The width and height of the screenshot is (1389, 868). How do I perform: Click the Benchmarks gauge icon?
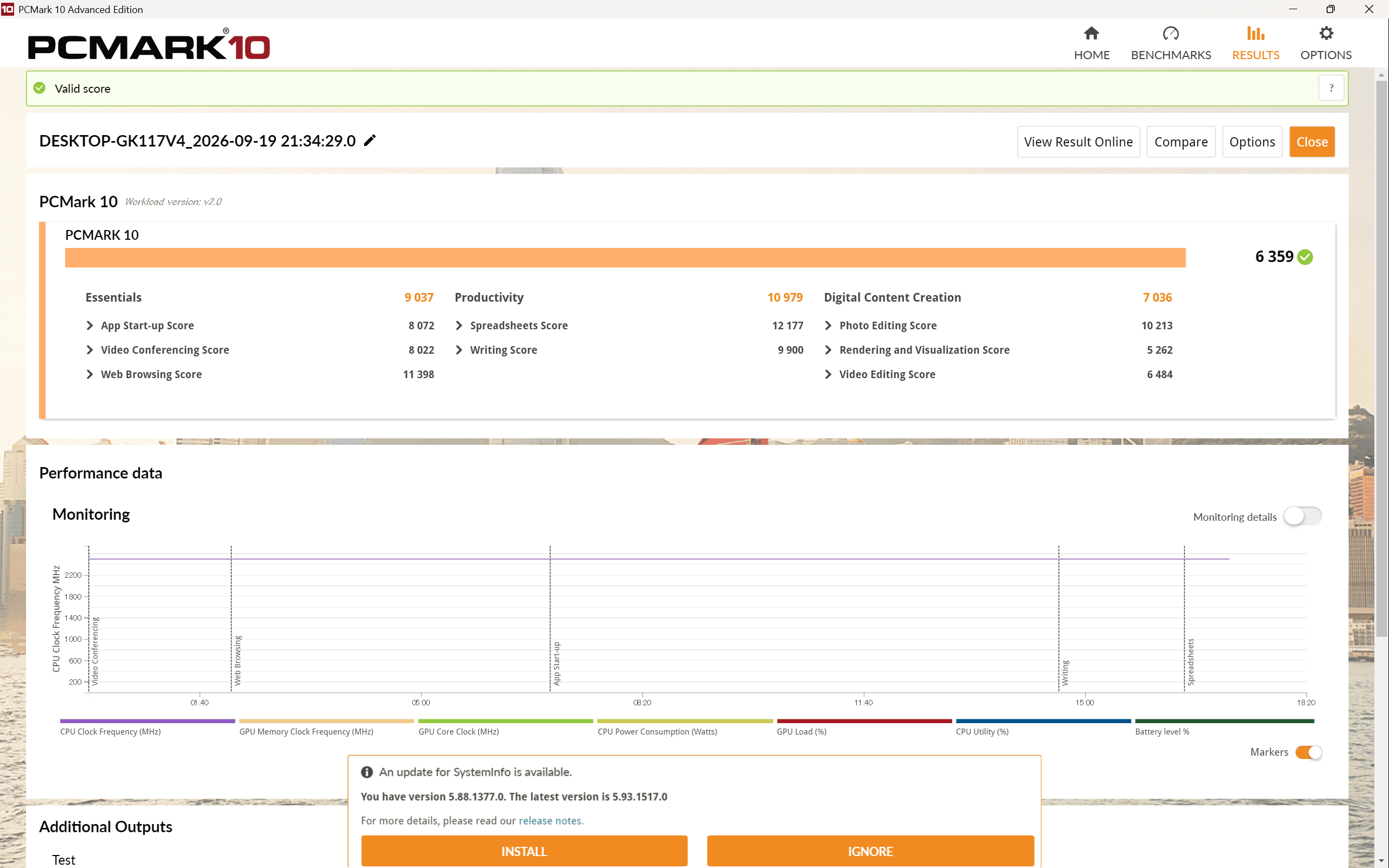tap(1170, 33)
